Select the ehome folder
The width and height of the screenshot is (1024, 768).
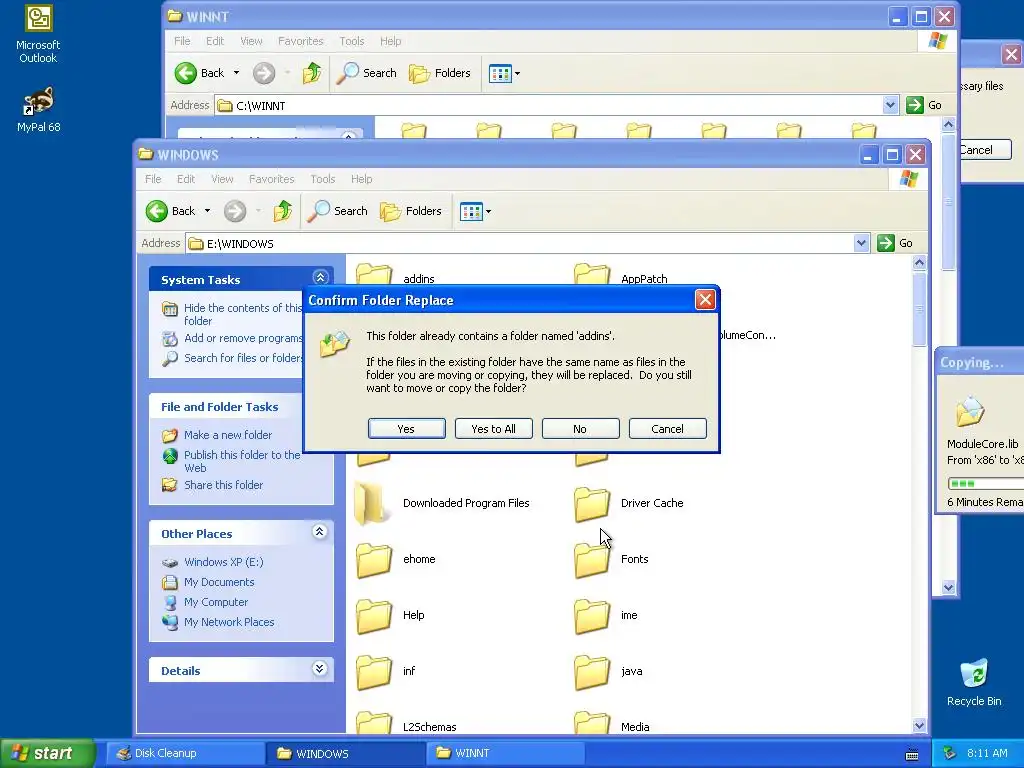(374, 560)
